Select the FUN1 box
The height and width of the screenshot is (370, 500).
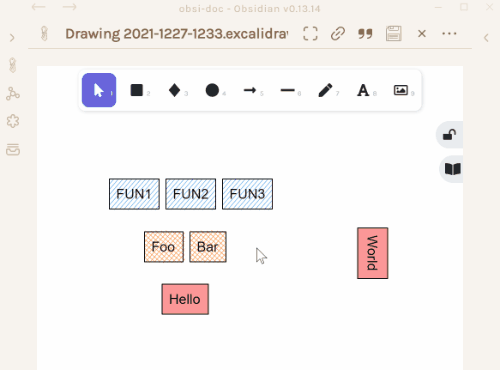coord(134,194)
